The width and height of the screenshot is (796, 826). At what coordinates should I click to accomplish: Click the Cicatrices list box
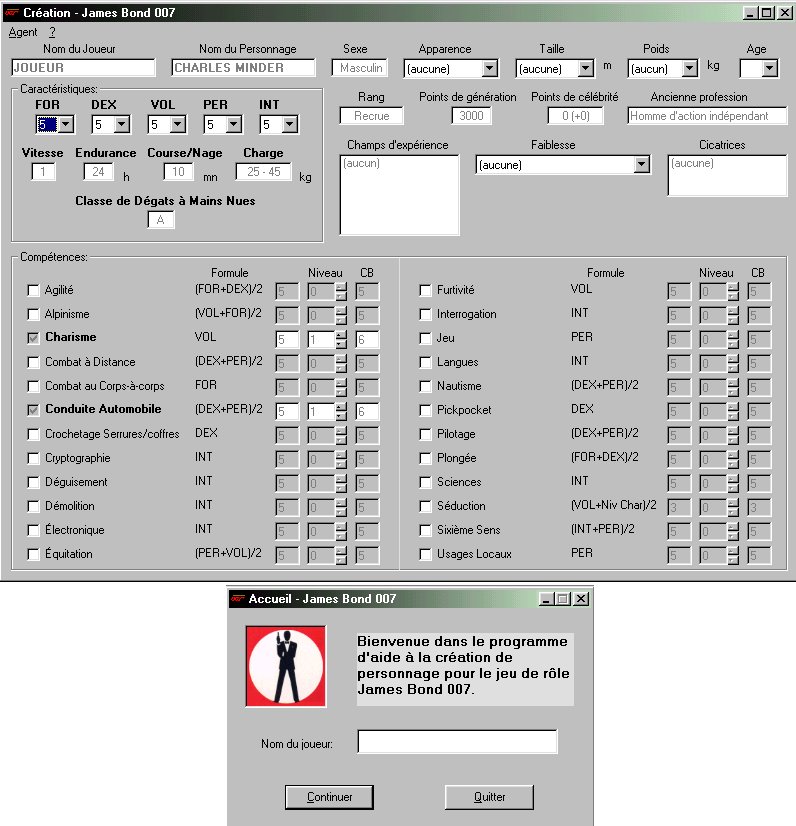[x=727, y=175]
